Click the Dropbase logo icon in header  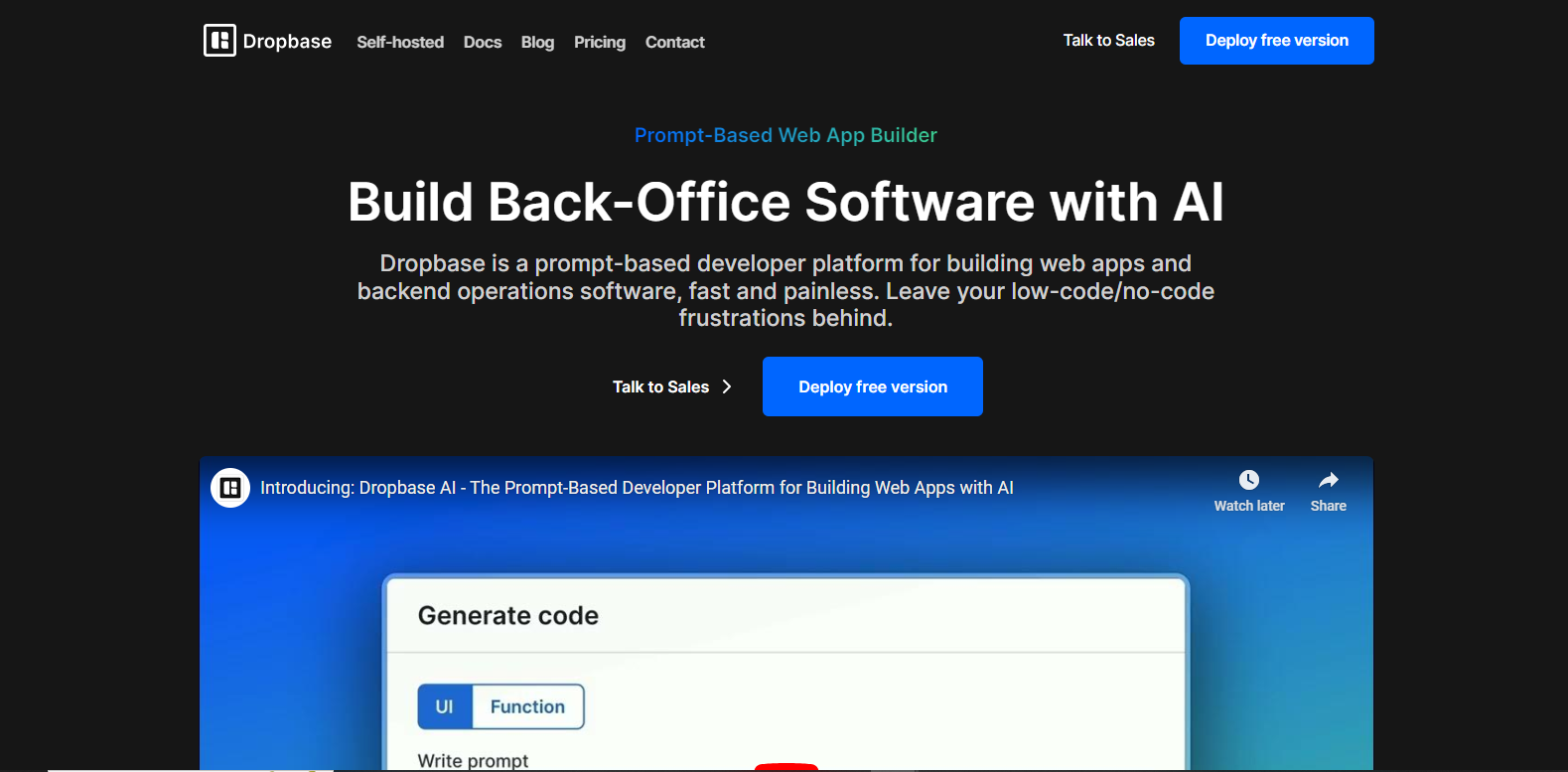click(219, 41)
